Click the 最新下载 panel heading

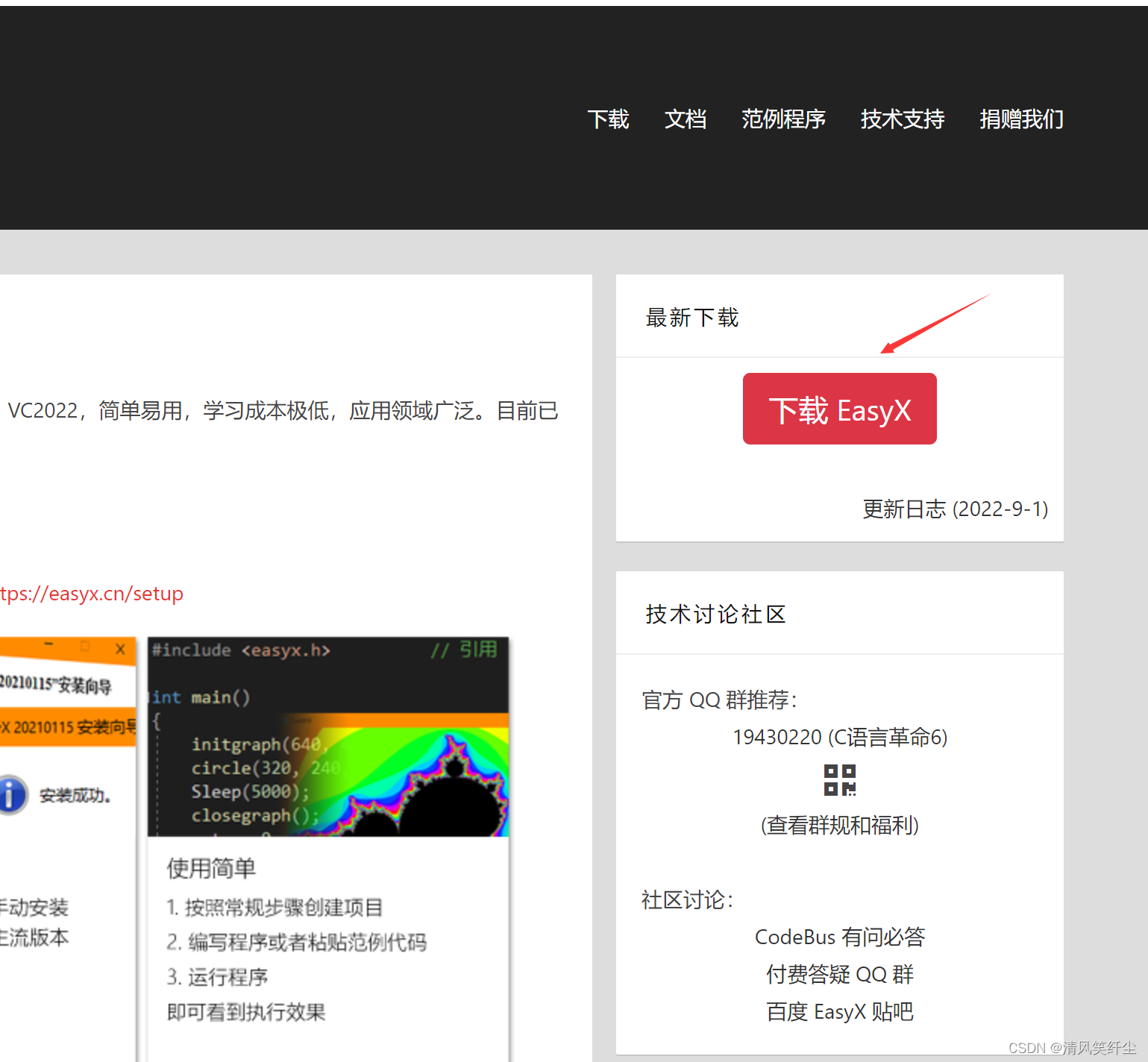tap(692, 318)
